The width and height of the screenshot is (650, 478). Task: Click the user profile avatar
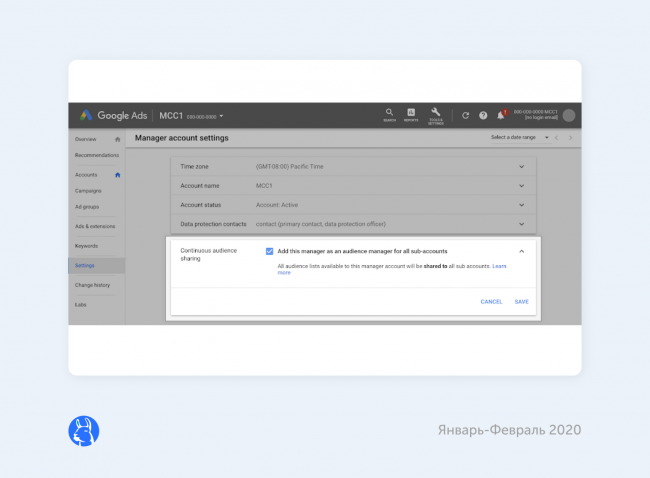pyautogui.click(x=568, y=115)
